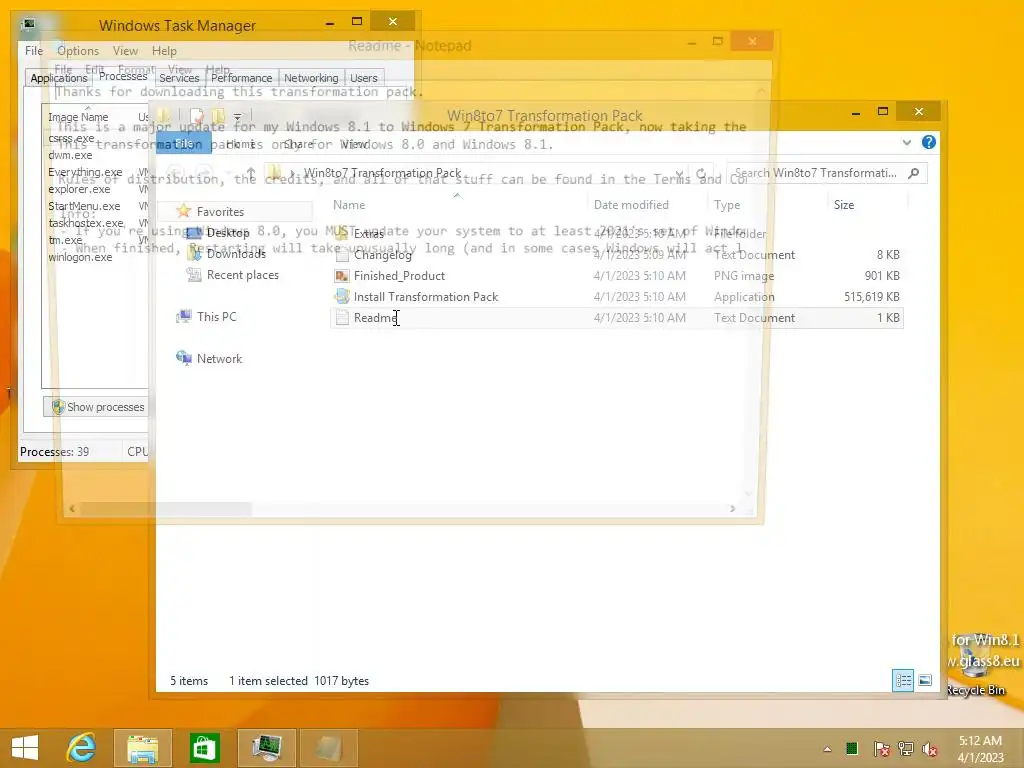
Task: Open Task Manager Help menu
Action: click(x=164, y=50)
